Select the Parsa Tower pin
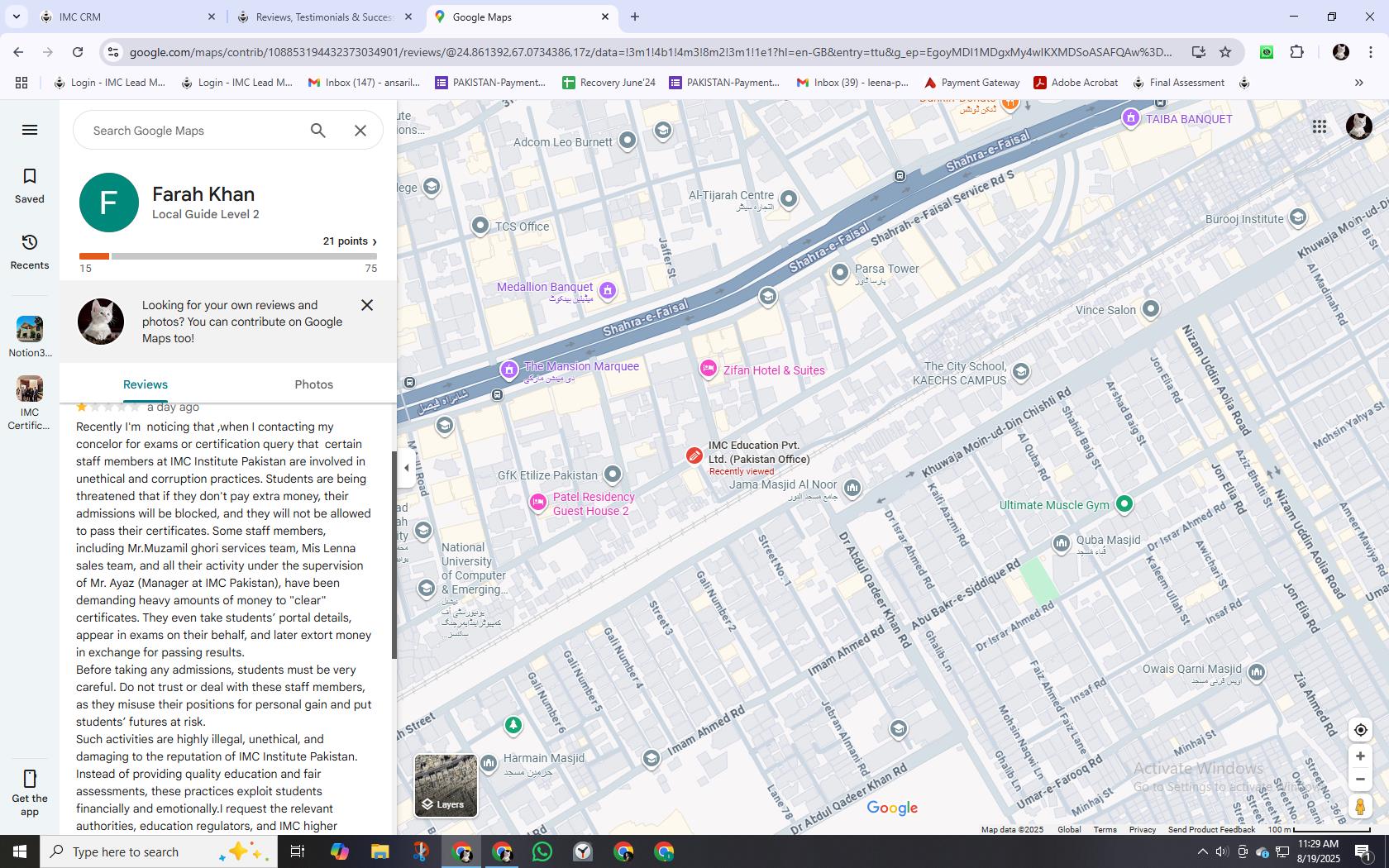 coord(840,271)
